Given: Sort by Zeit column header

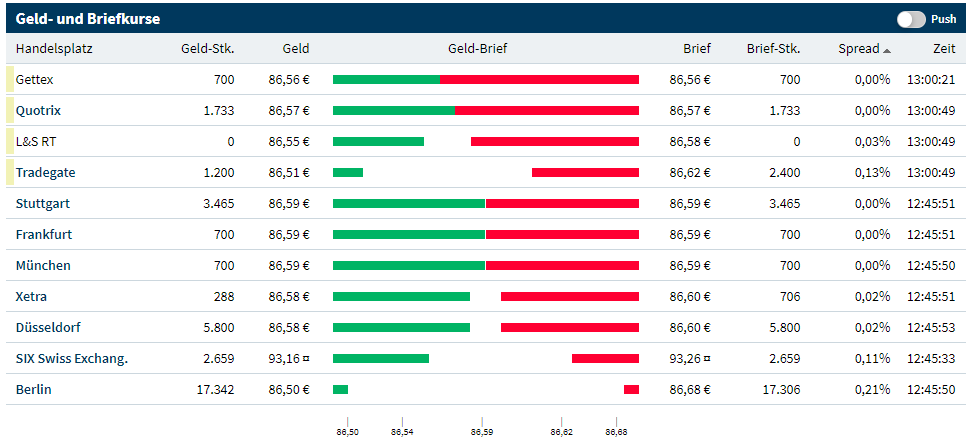Looking at the screenshot, I should [944, 48].
